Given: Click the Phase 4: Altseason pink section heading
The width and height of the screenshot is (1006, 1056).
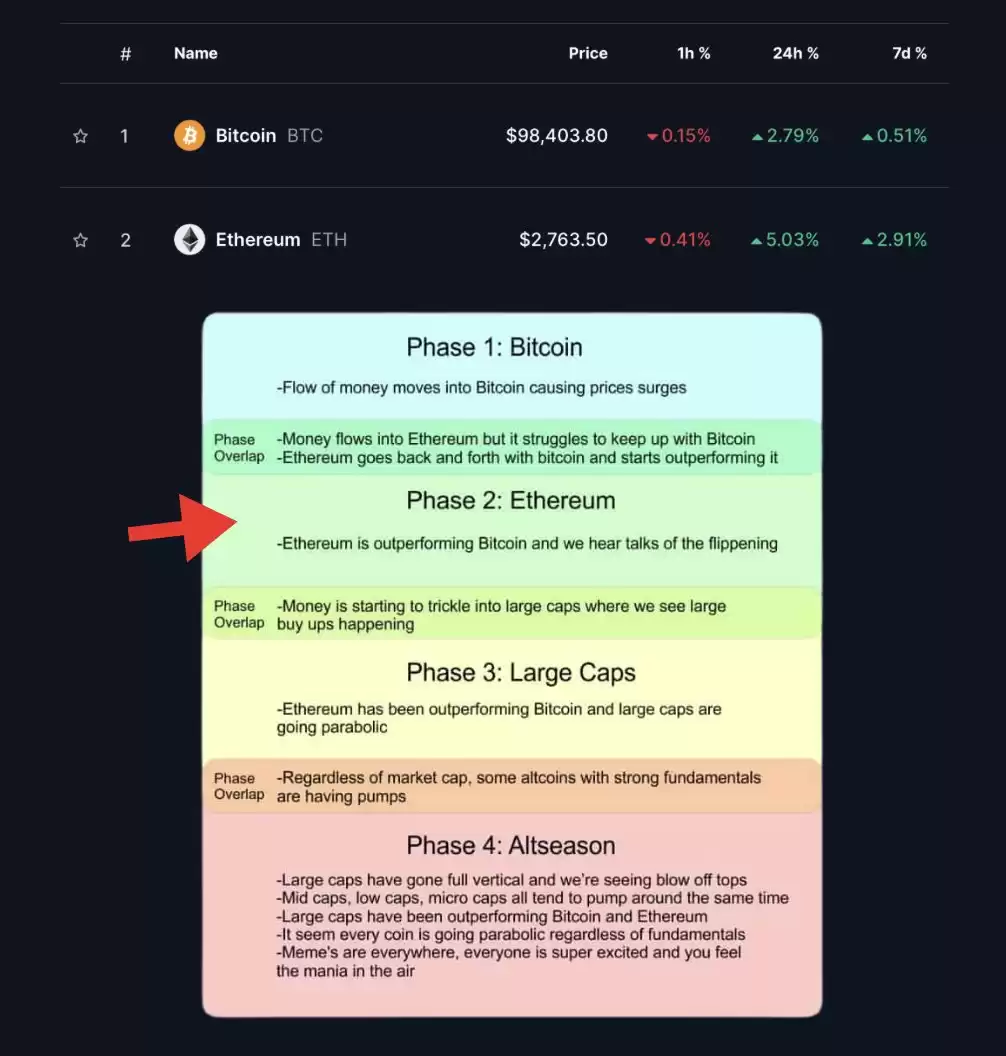Looking at the screenshot, I should 511,845.
